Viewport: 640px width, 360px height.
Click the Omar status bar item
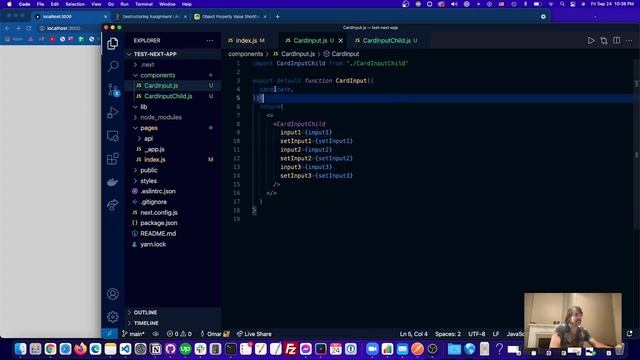tap(215, 334)
